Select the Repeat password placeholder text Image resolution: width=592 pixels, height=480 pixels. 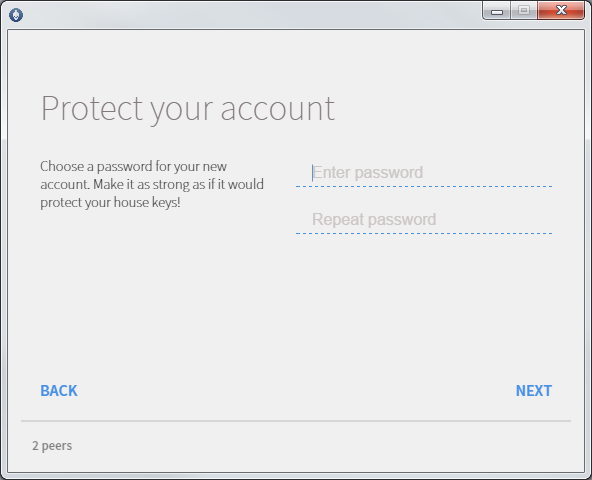click(374, 219)
